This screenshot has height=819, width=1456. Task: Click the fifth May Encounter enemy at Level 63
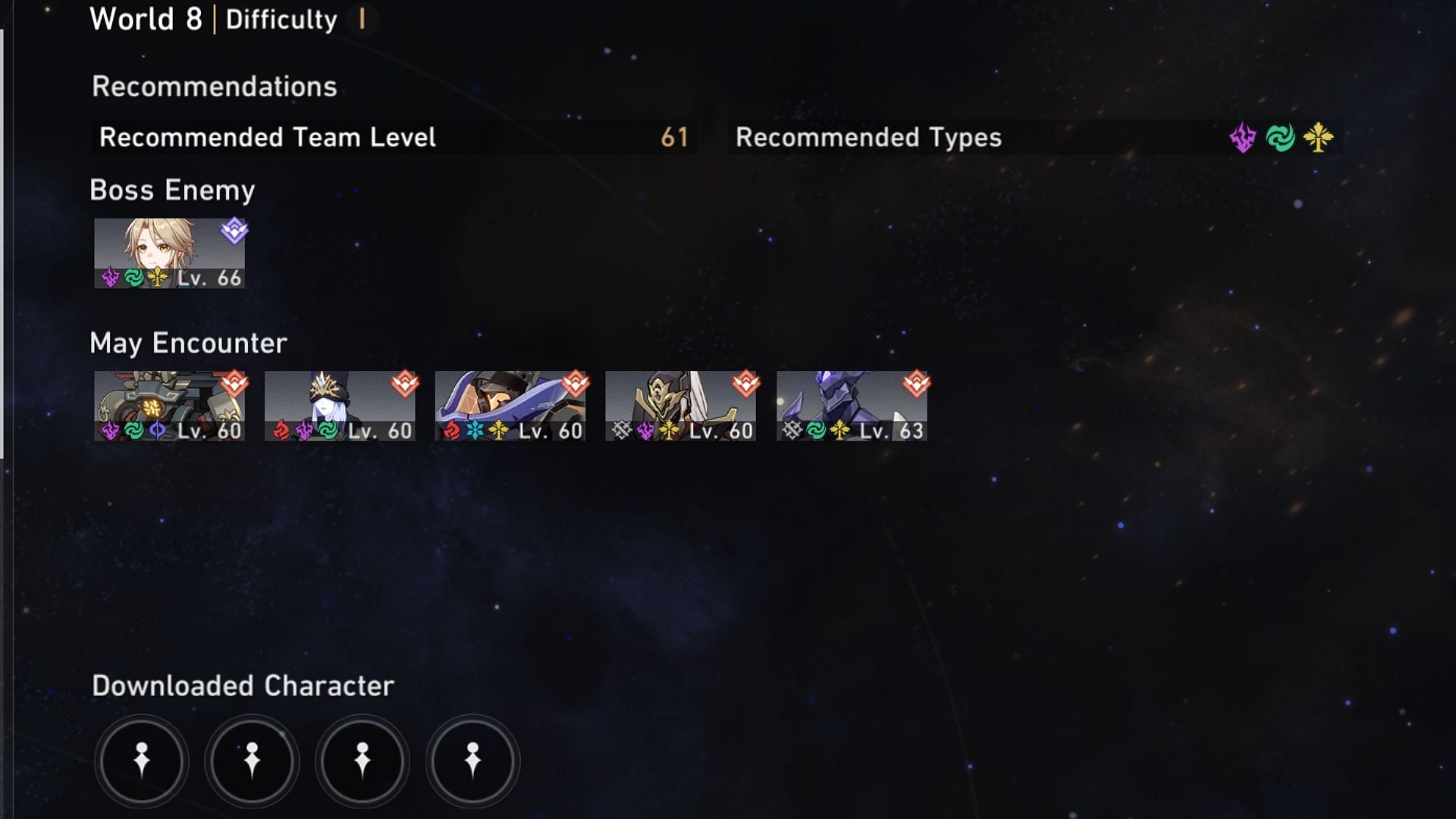coord(851,406)
